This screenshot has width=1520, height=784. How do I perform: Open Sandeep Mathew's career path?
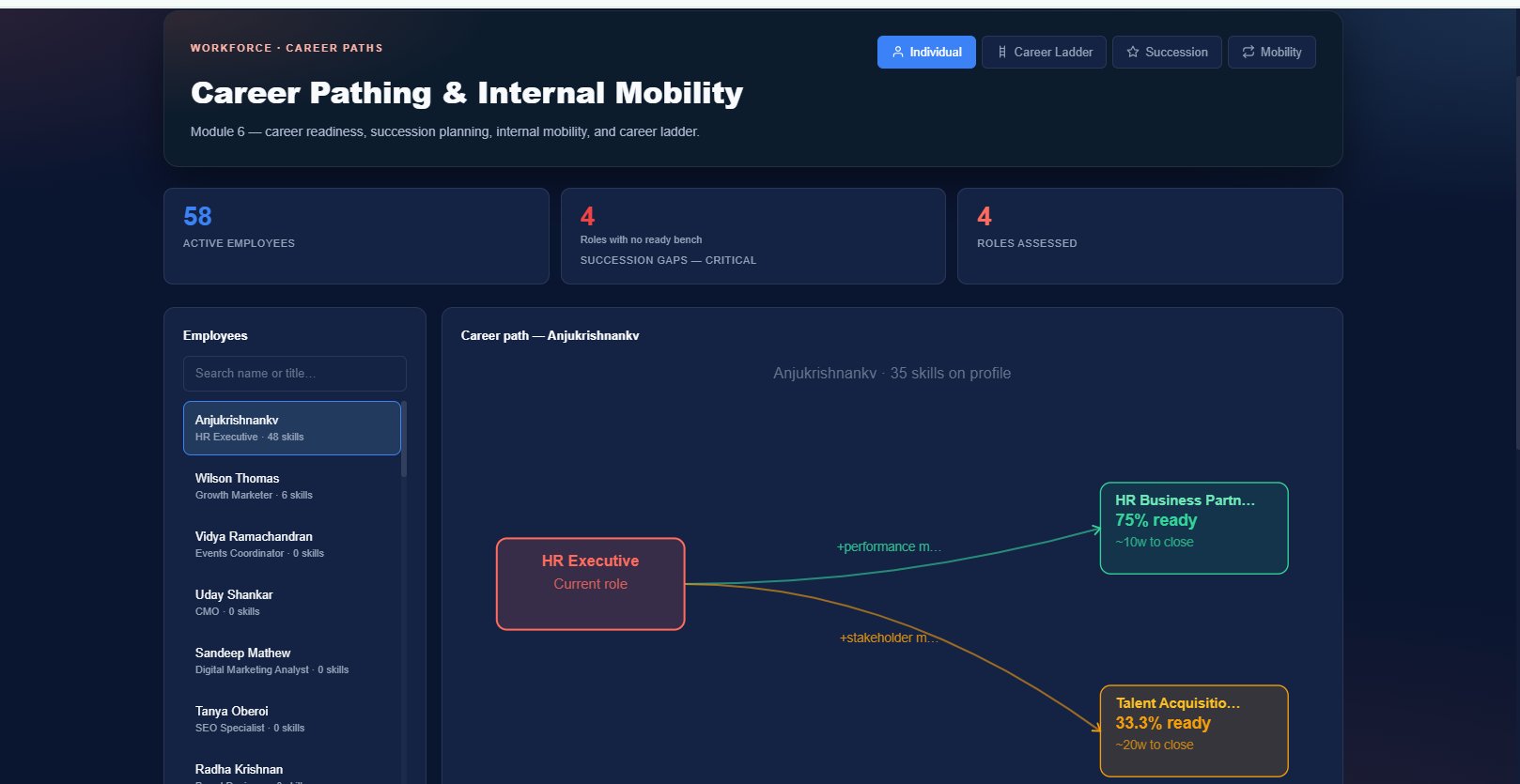(x=292, y=661)
